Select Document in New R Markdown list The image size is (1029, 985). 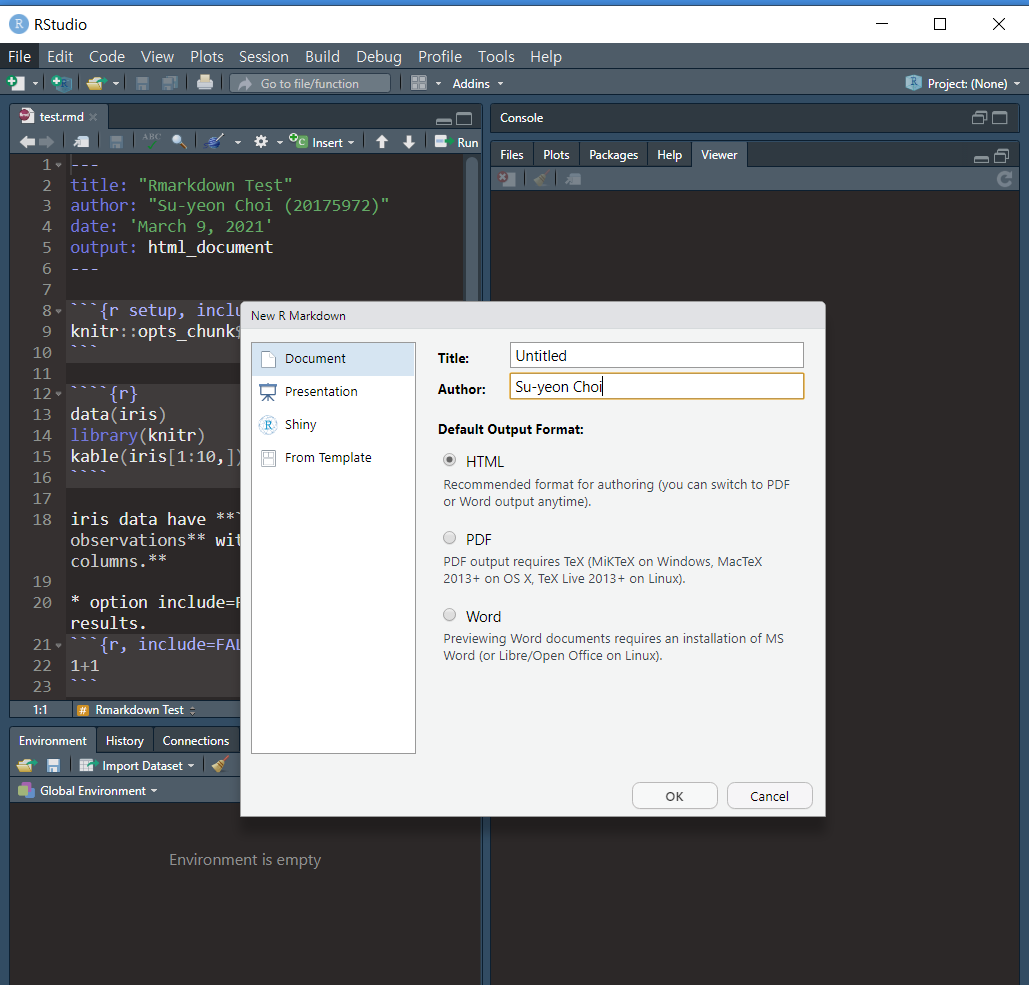point(333,359)
